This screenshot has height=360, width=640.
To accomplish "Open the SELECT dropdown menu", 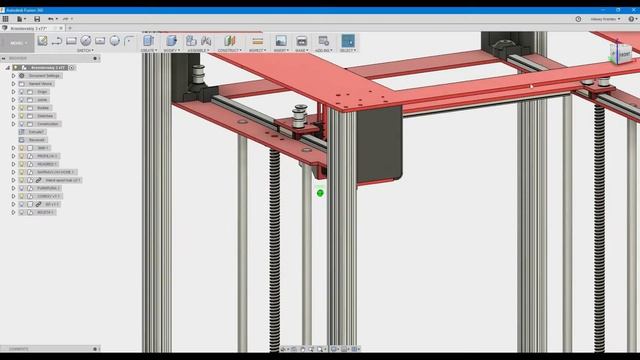I will pos(348,50).
